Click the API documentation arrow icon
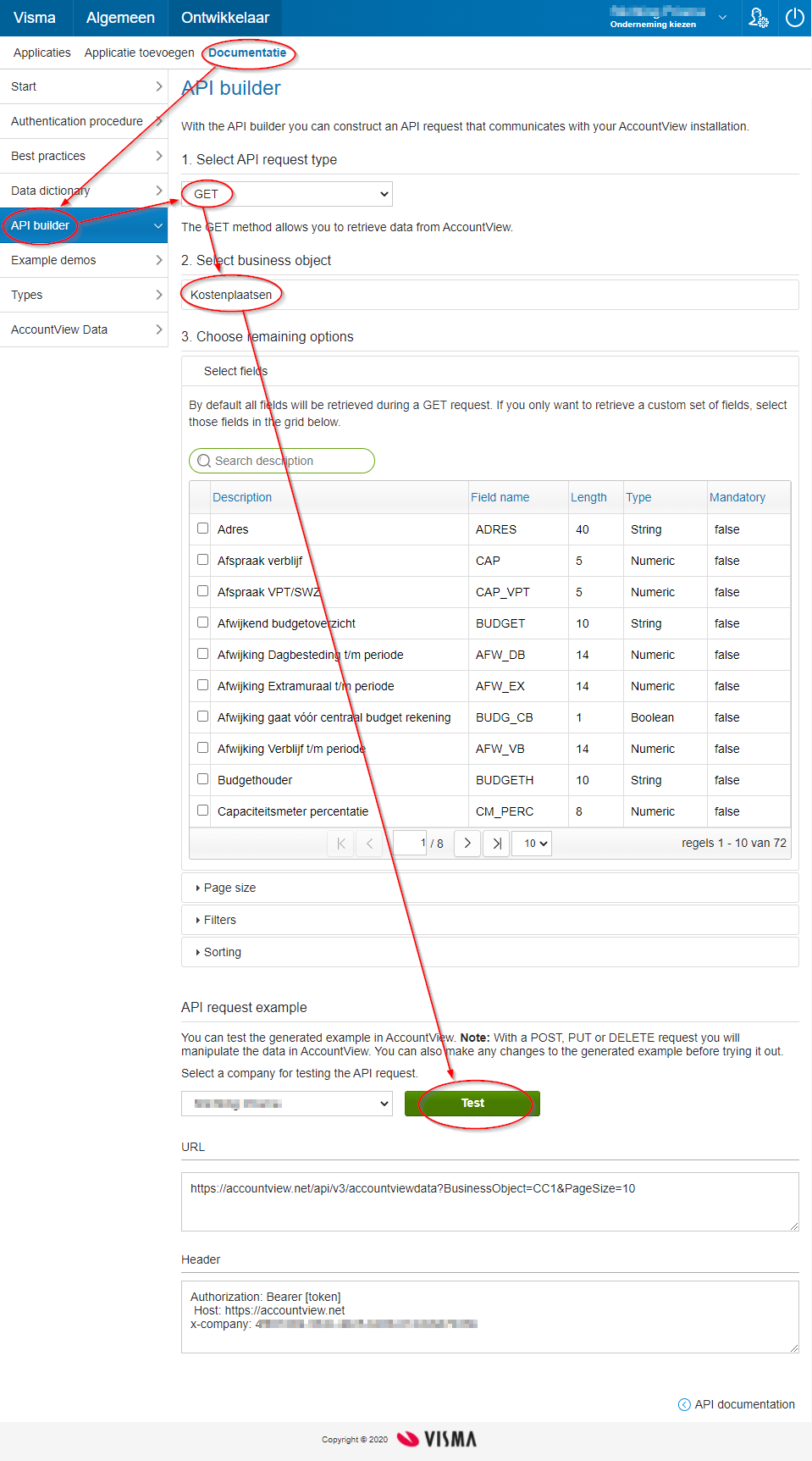 (x=684, y=1404)
